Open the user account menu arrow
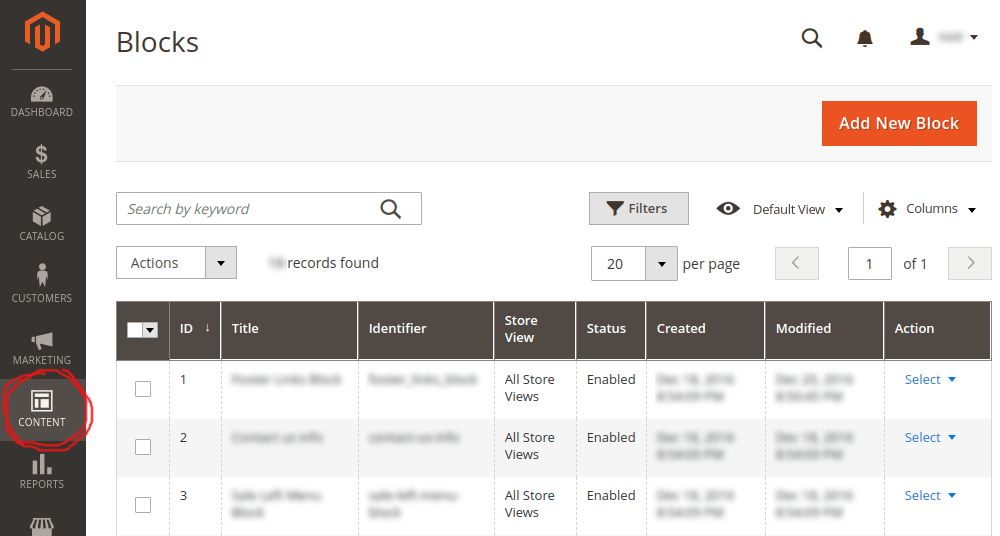Image resolution: width=1000 pixels, height=536 pixels. (974, 38)
